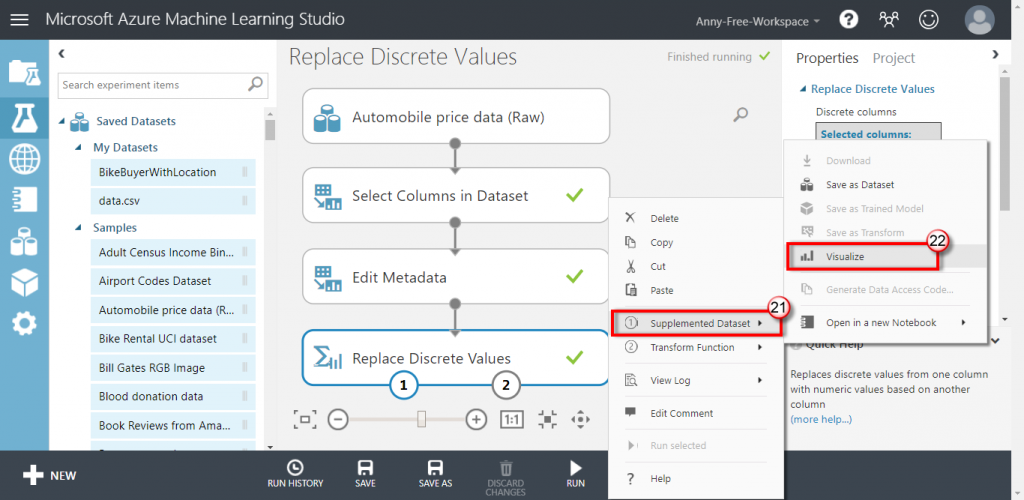Image resolution: width=1024 pixels, height=500 pixels.
Task: Click the zoom-to-fit canvas icon
Action: (x=305, y=419)
